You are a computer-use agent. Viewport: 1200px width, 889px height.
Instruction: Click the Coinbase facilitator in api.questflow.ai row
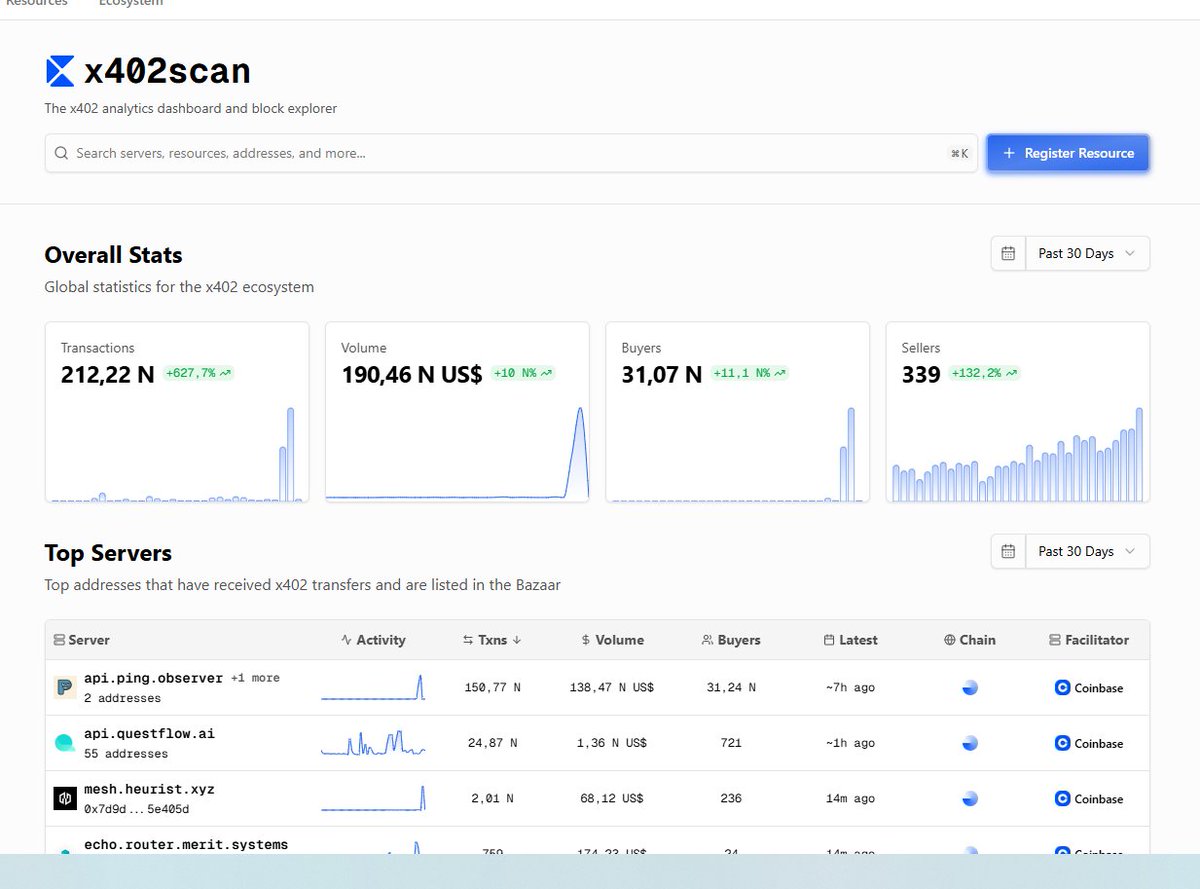point(1089,743)
